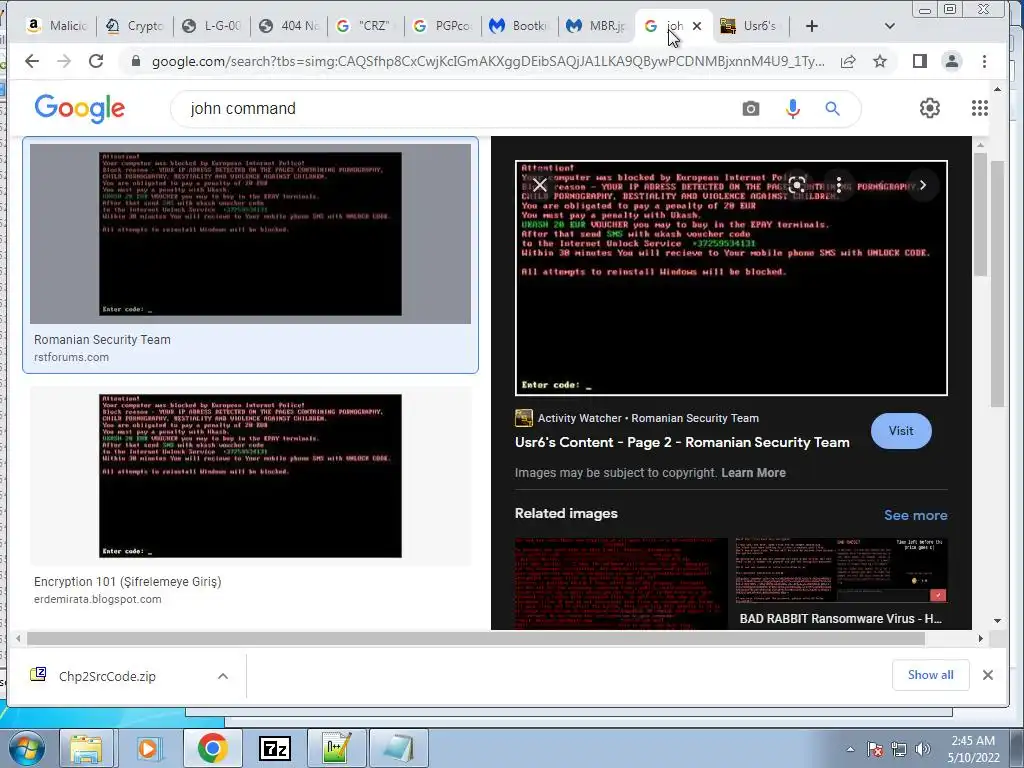Image resolution: width=1024 pixels, height=768 pixels.
Task: Click the forward navigation arrow
Action: tap(64, 61)
